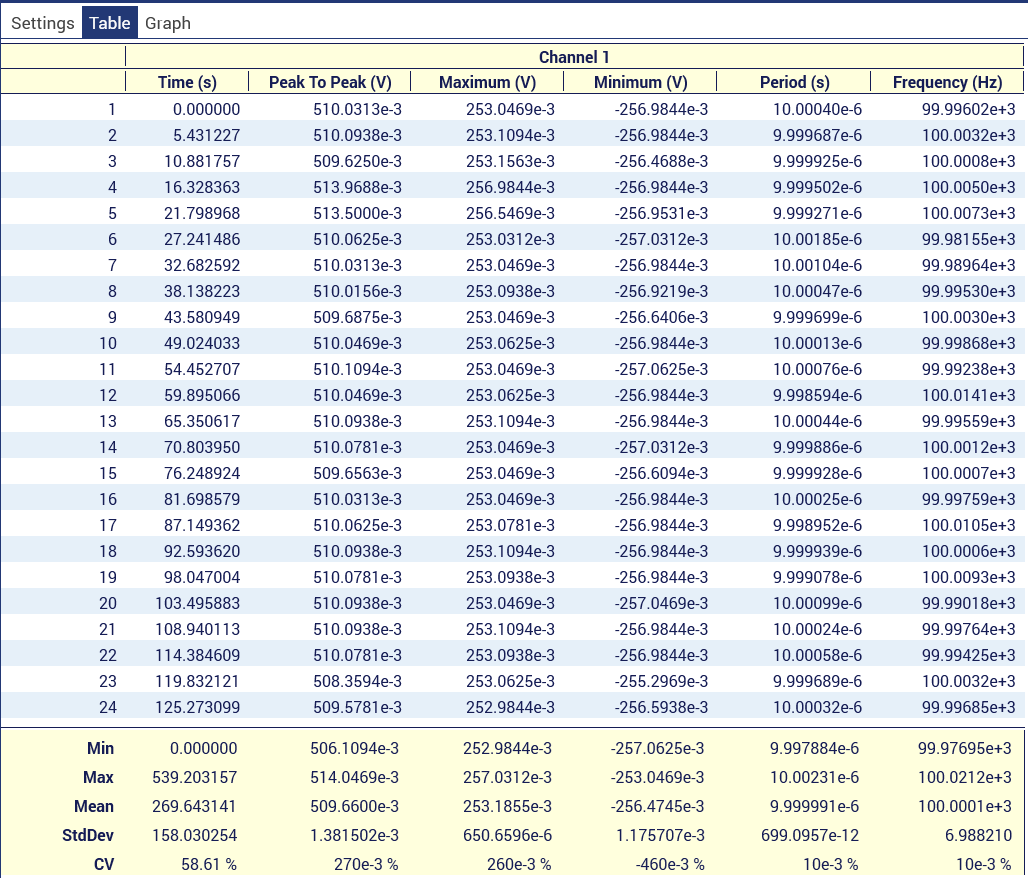Click the Mean frequency value 100.0001e+3
The height and width of the screenshot is (878, 1028).
tap(965, 806)
